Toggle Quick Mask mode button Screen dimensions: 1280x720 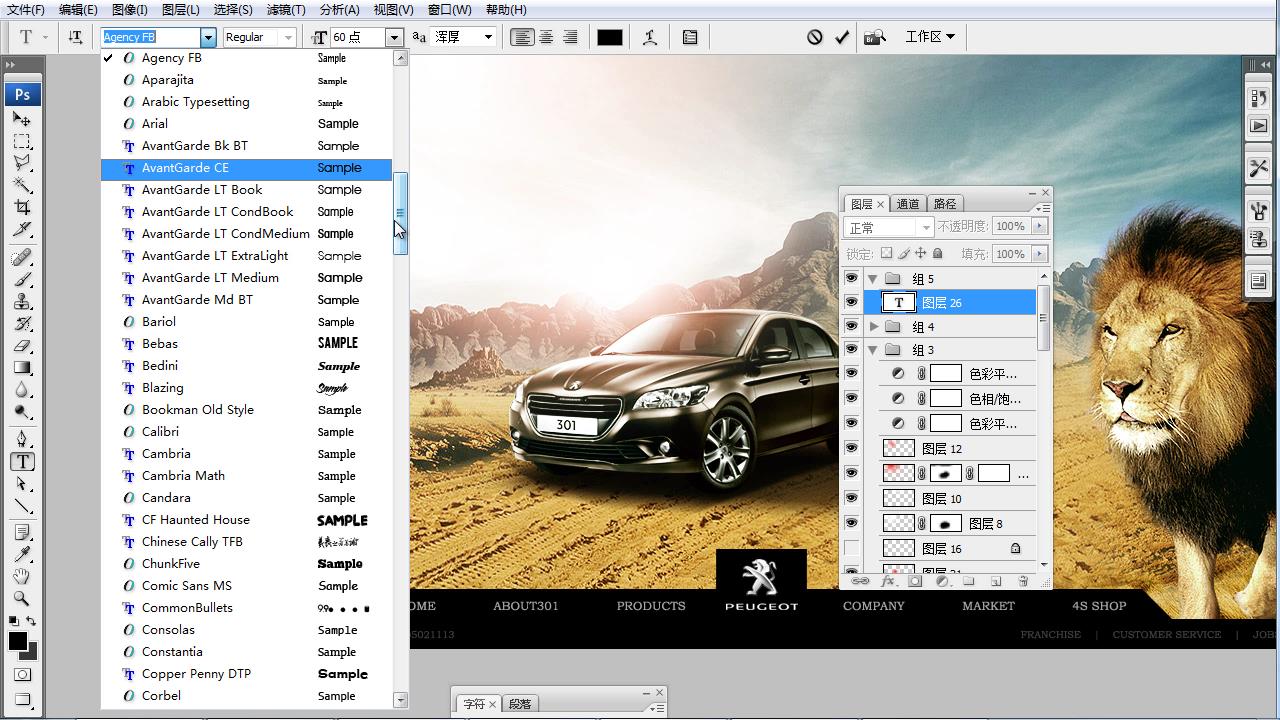pyautogui.click(x=22, y=676)
